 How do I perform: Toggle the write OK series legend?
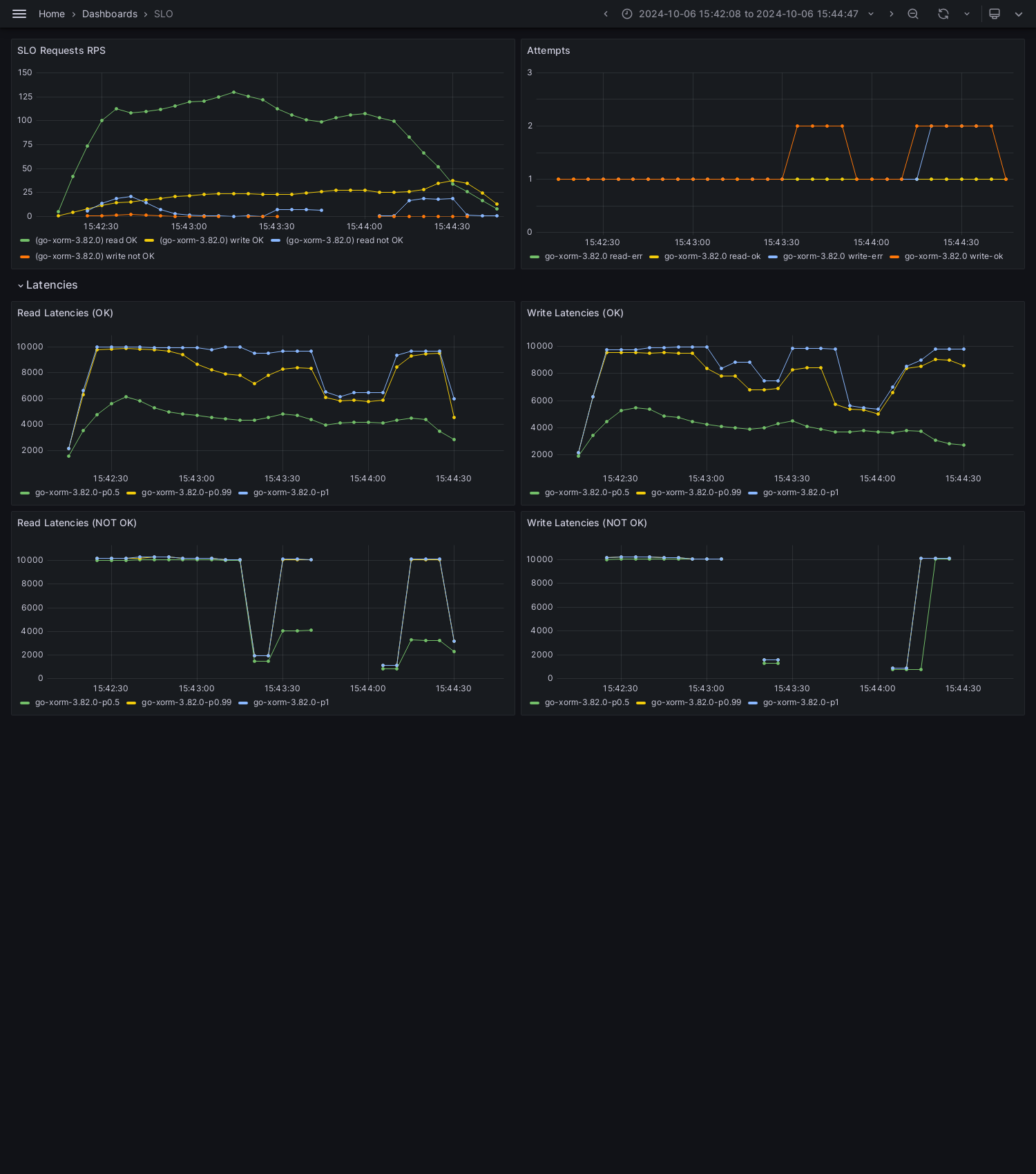coord(211,240)
